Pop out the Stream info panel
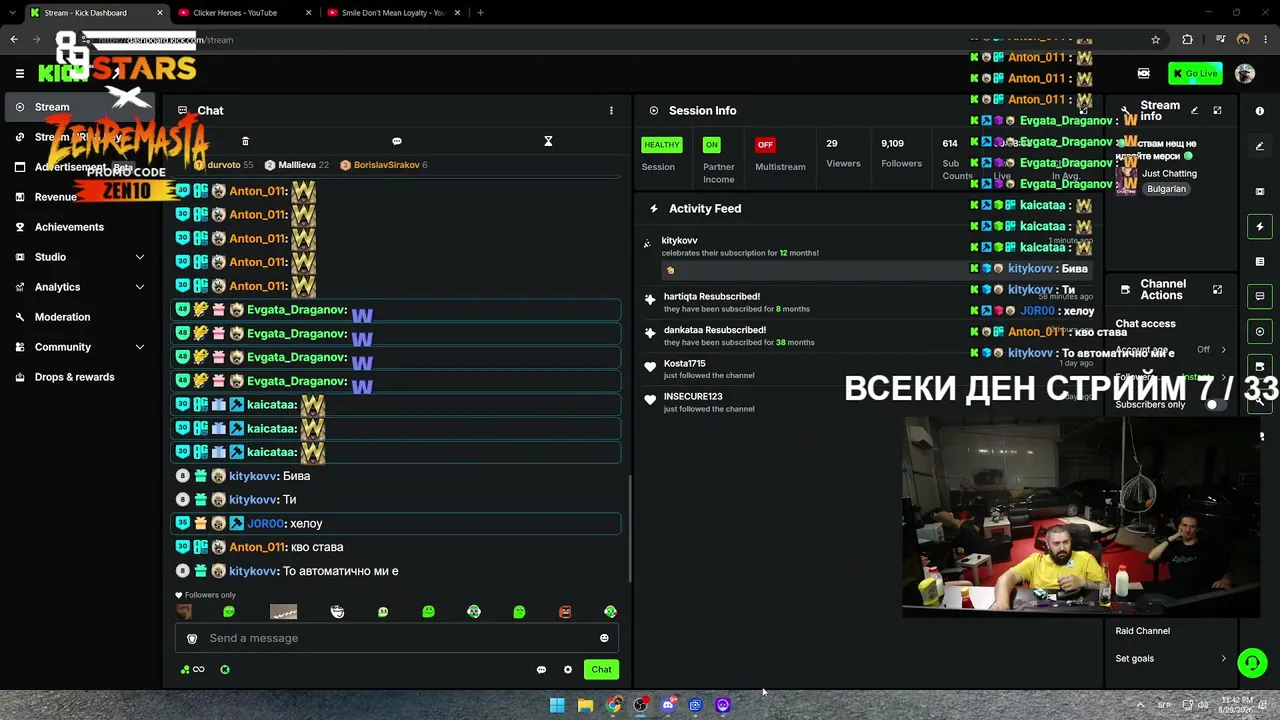1280x720 pixels. point(1217,111)
